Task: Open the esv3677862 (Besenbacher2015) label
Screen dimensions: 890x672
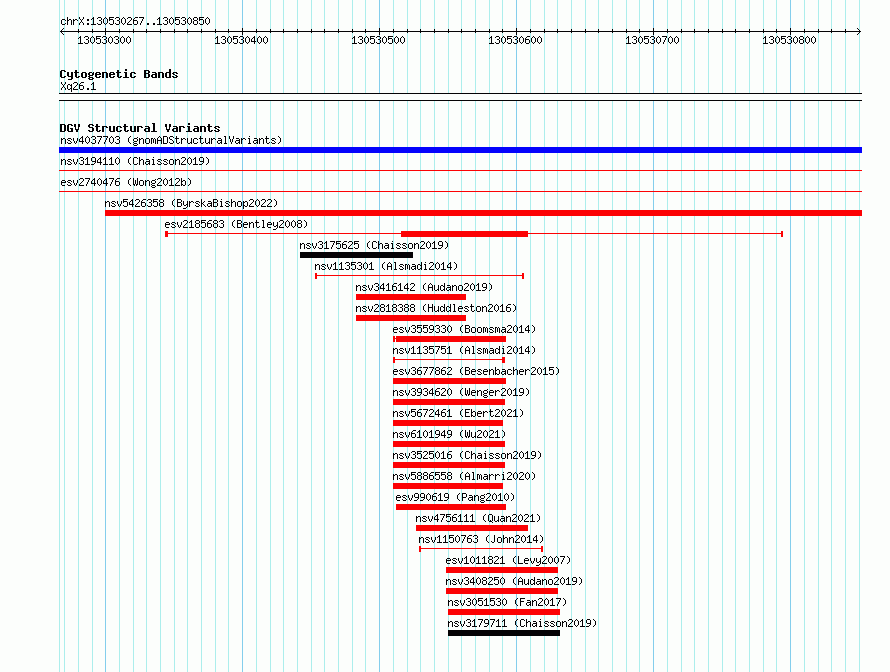Action: [476, 371]
